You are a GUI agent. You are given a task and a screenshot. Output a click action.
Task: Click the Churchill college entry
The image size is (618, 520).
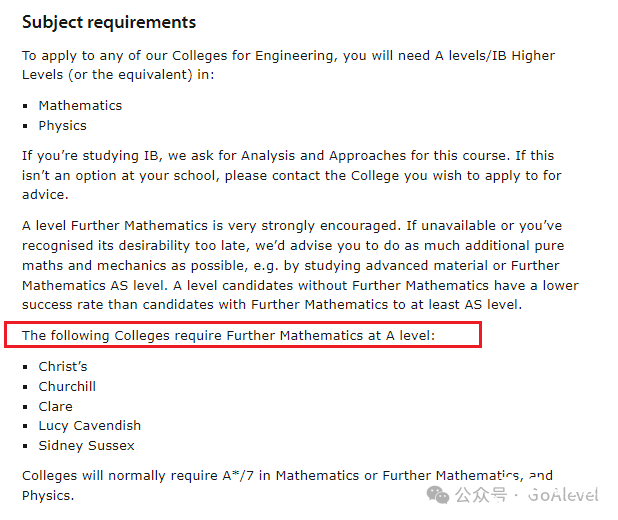[x=67, y=386]
